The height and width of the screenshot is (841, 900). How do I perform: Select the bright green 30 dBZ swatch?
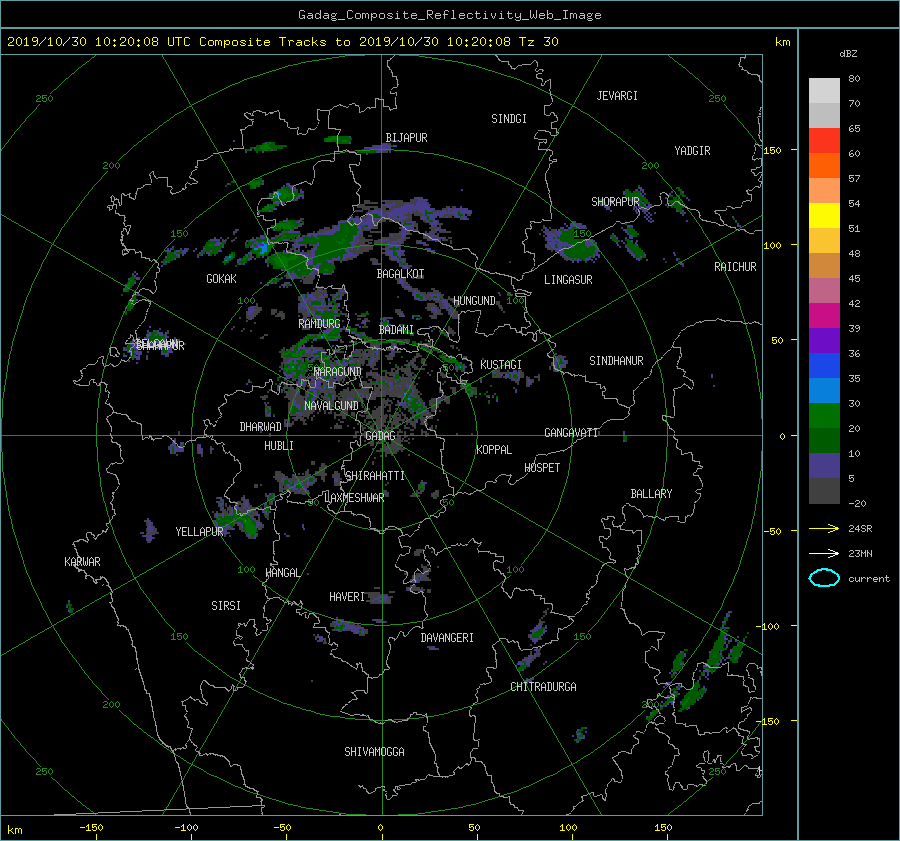coord(824,415)
